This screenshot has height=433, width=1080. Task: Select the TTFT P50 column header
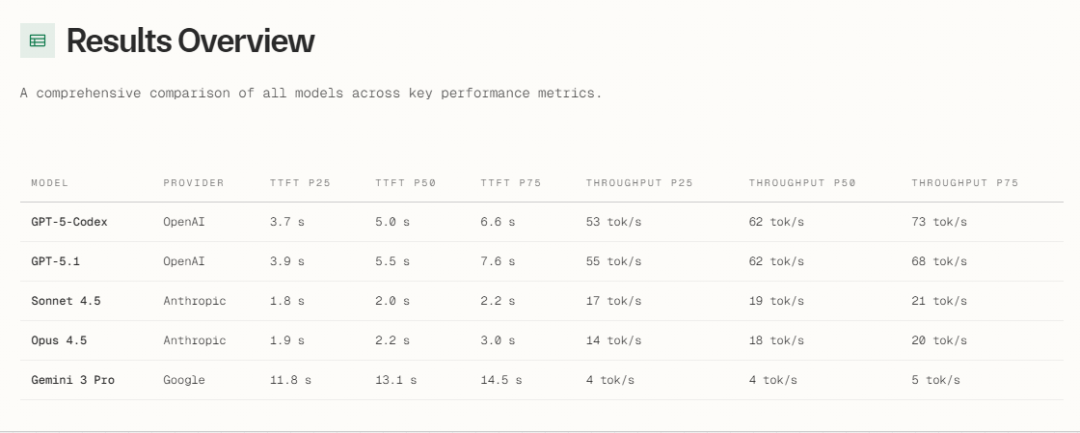[405, 183]
